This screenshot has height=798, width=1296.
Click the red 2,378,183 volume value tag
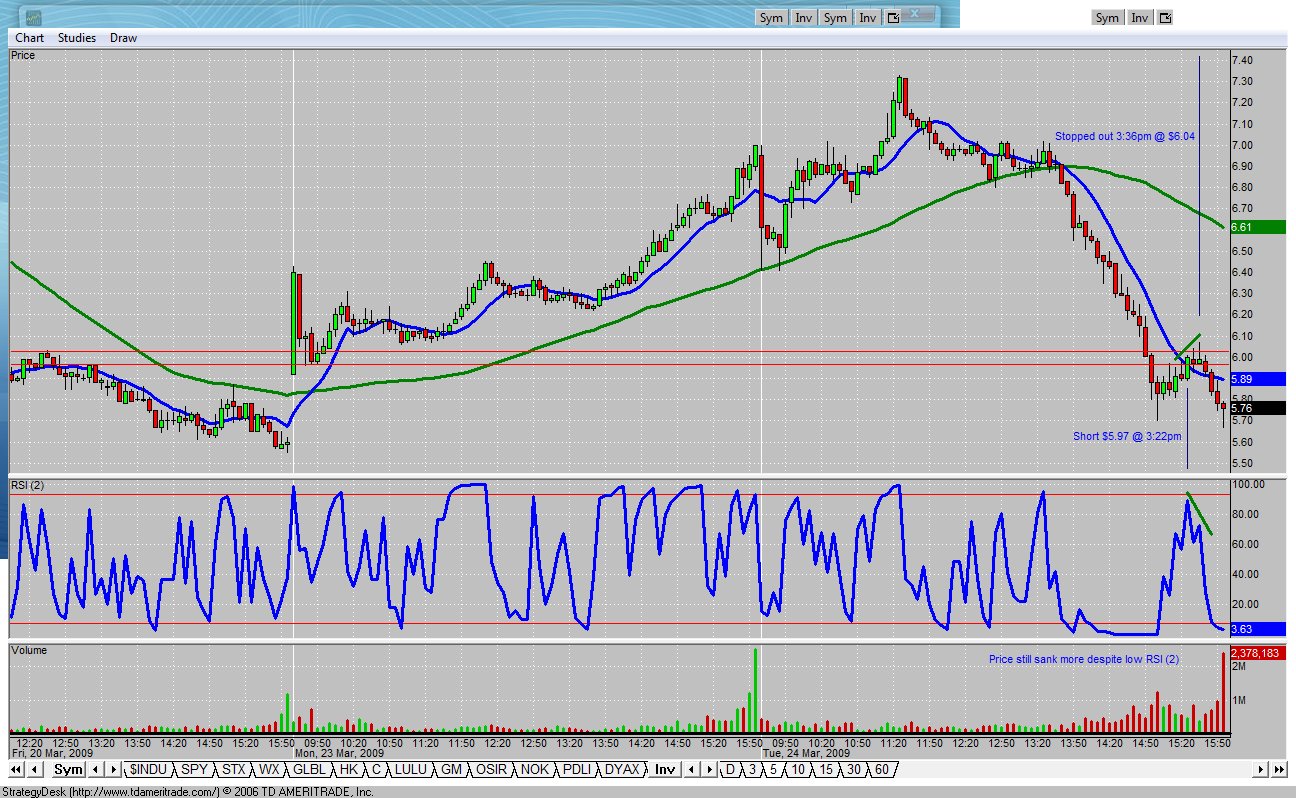click(x=1256, y=653)
